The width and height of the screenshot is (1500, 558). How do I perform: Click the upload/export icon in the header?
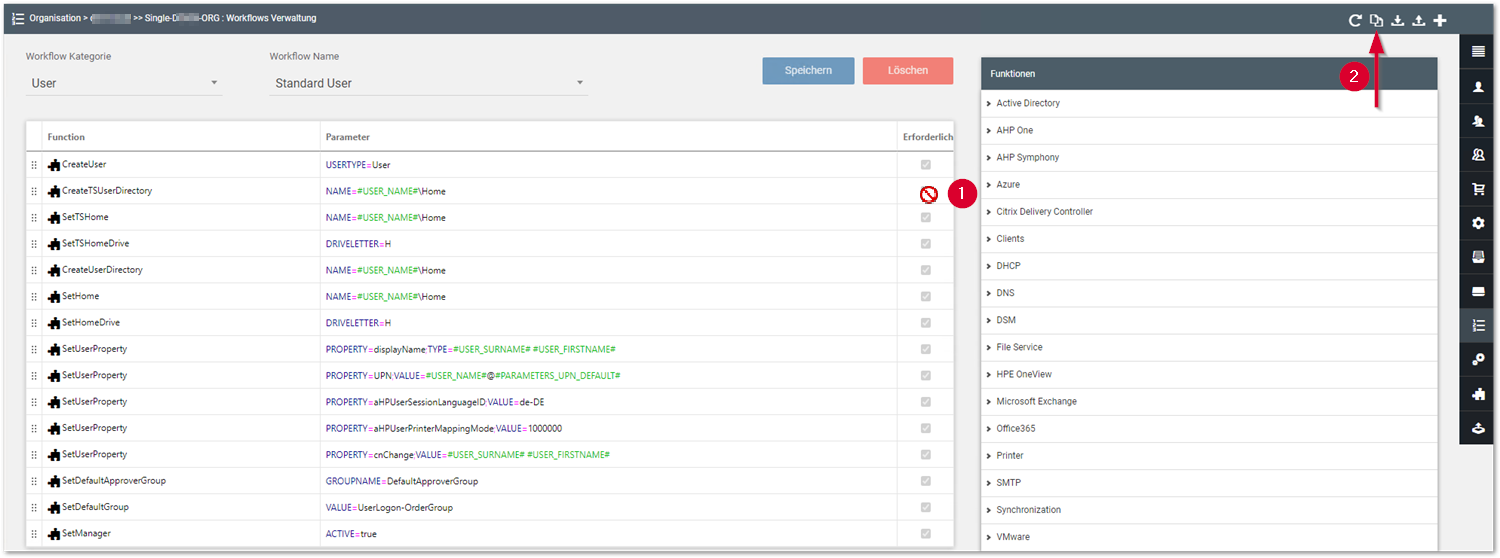tap(1418, 19)
